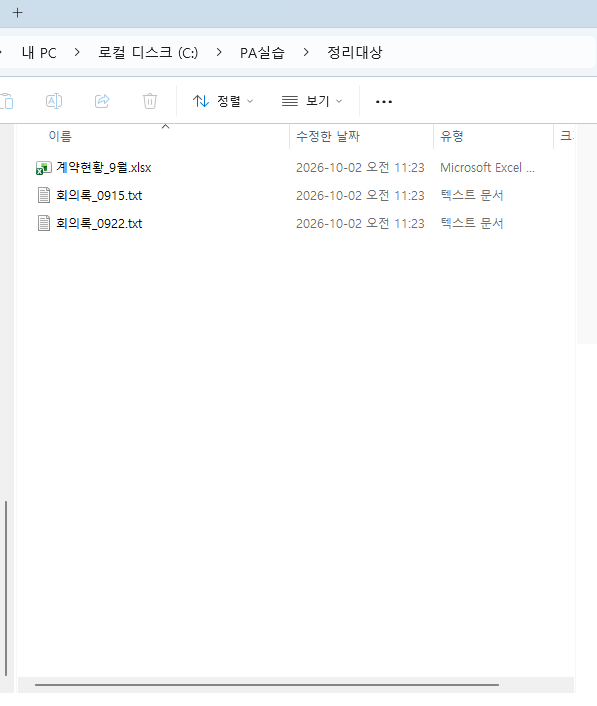Select the file 회의록_0922.txt
Image resolution: width=597 pixels, height=706 pixels.
99,224
